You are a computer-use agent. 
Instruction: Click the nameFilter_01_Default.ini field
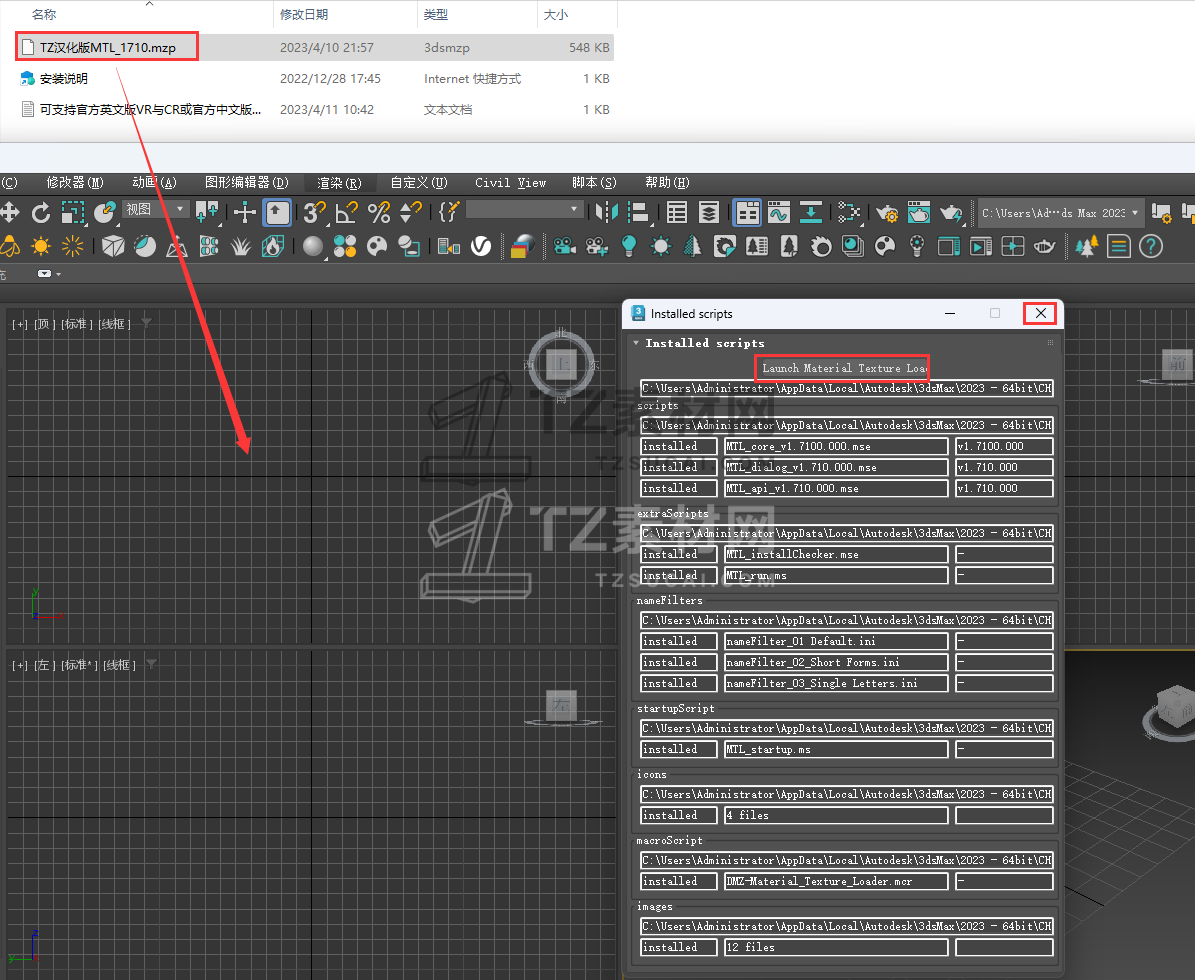[836, 642]
